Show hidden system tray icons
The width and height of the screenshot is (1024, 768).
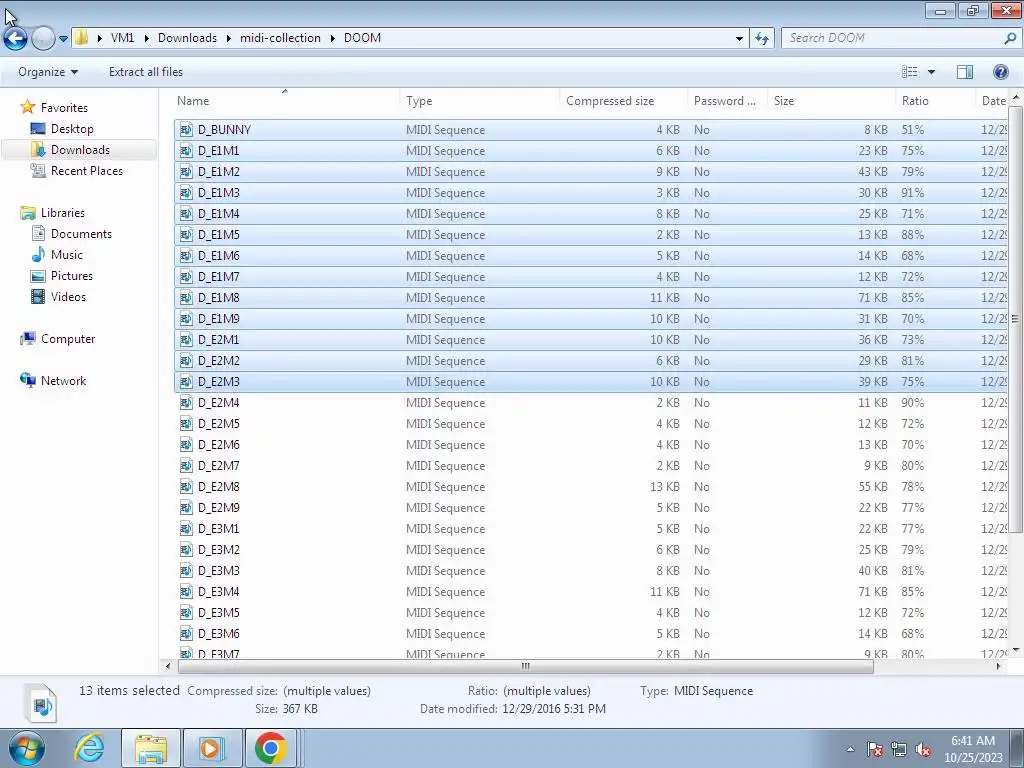tap(850, 750)
